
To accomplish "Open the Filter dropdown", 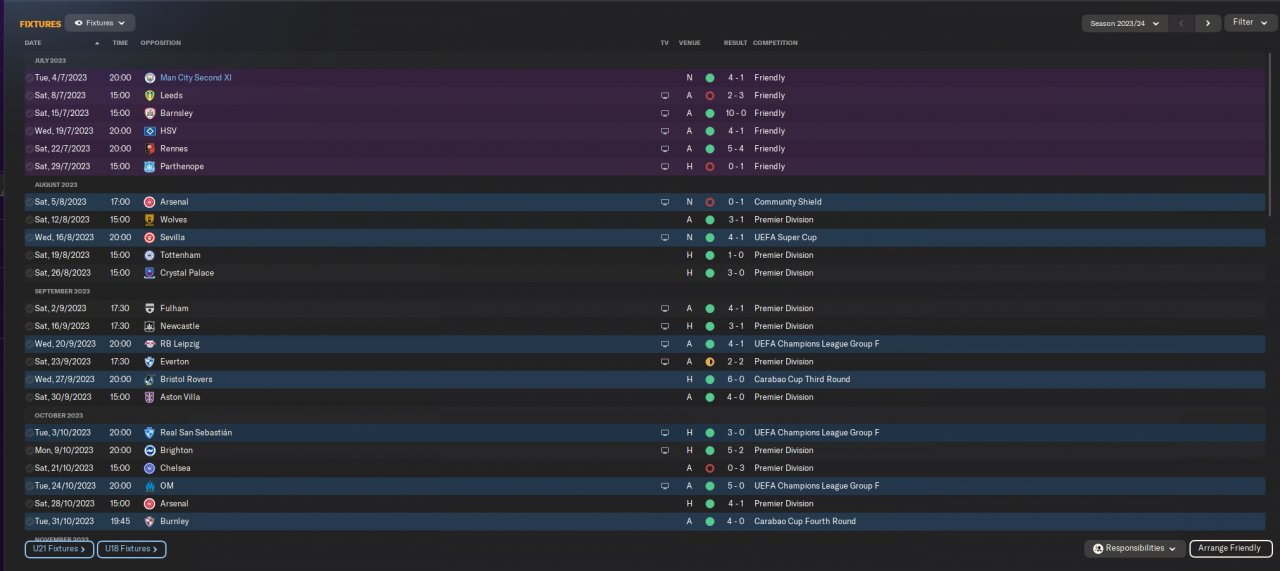I will 1250,23.
